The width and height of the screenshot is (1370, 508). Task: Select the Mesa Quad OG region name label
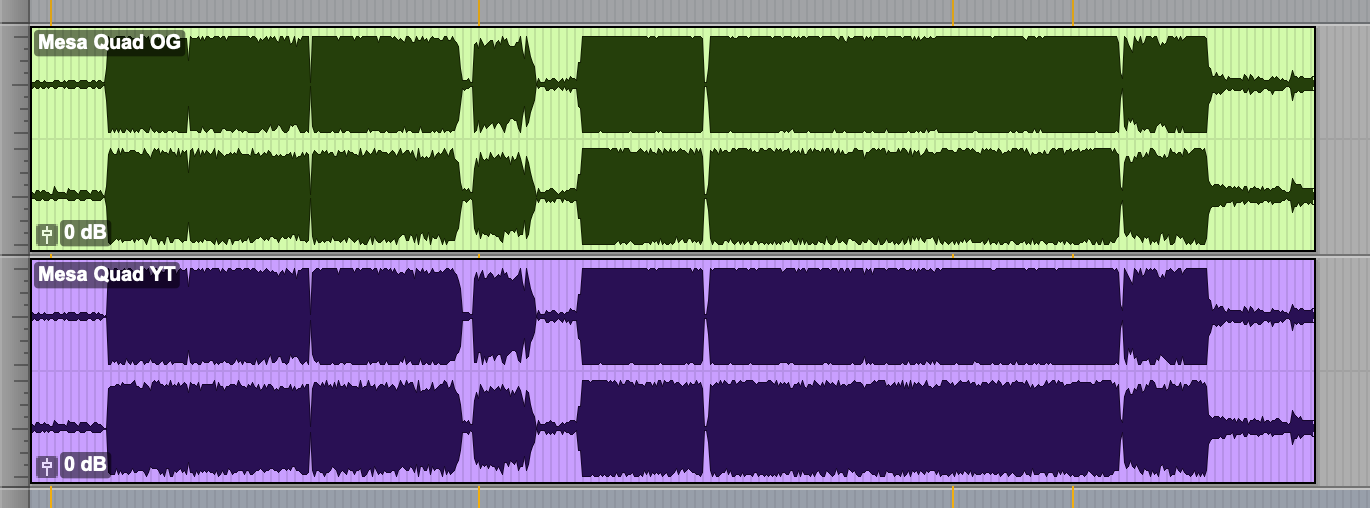109,43
